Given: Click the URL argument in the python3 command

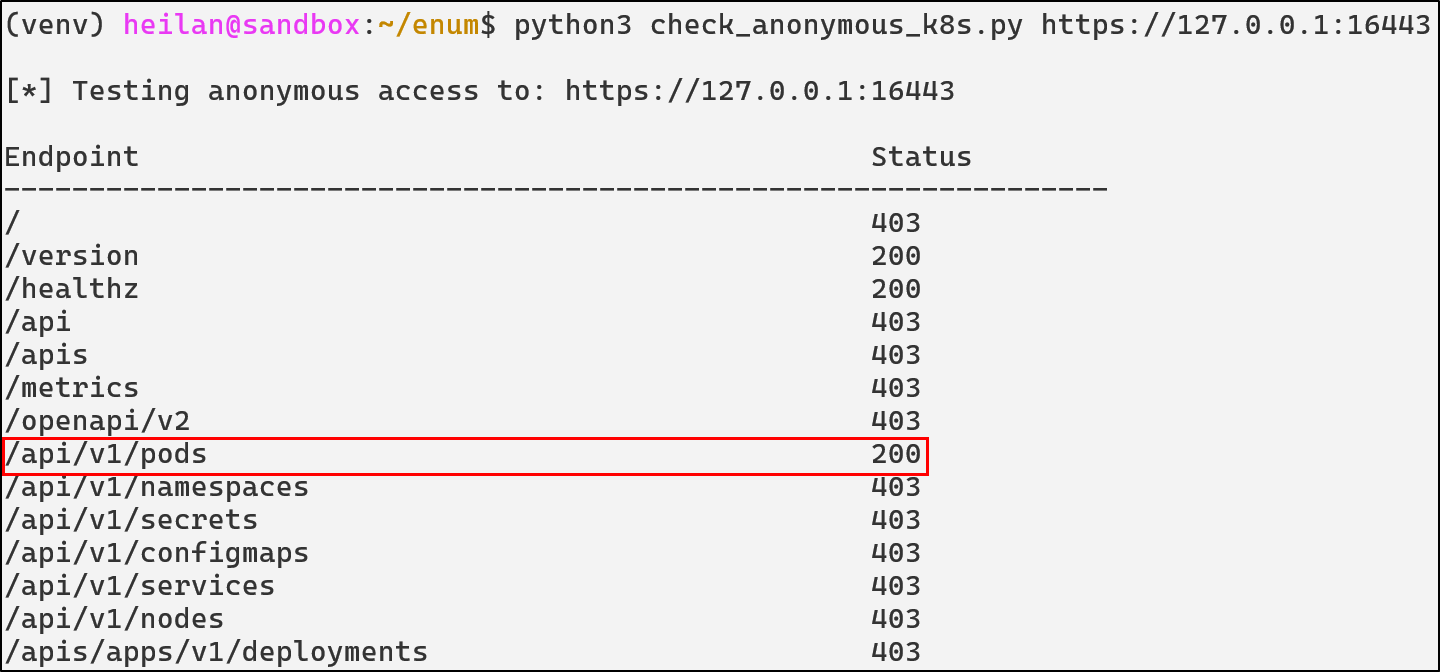Looking at the screenshot, I should click(1236, 25).
